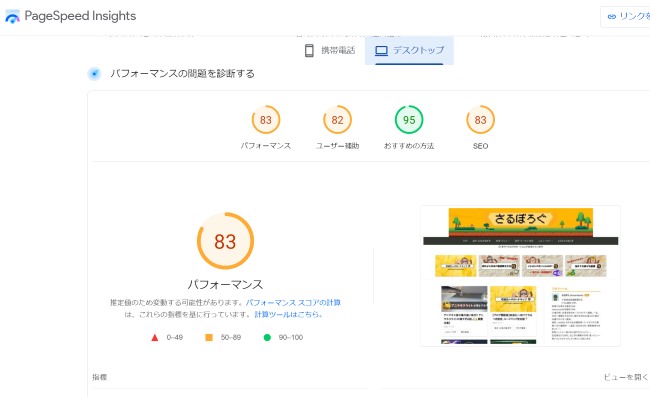Select the 83 SEO score gauge

480,120
